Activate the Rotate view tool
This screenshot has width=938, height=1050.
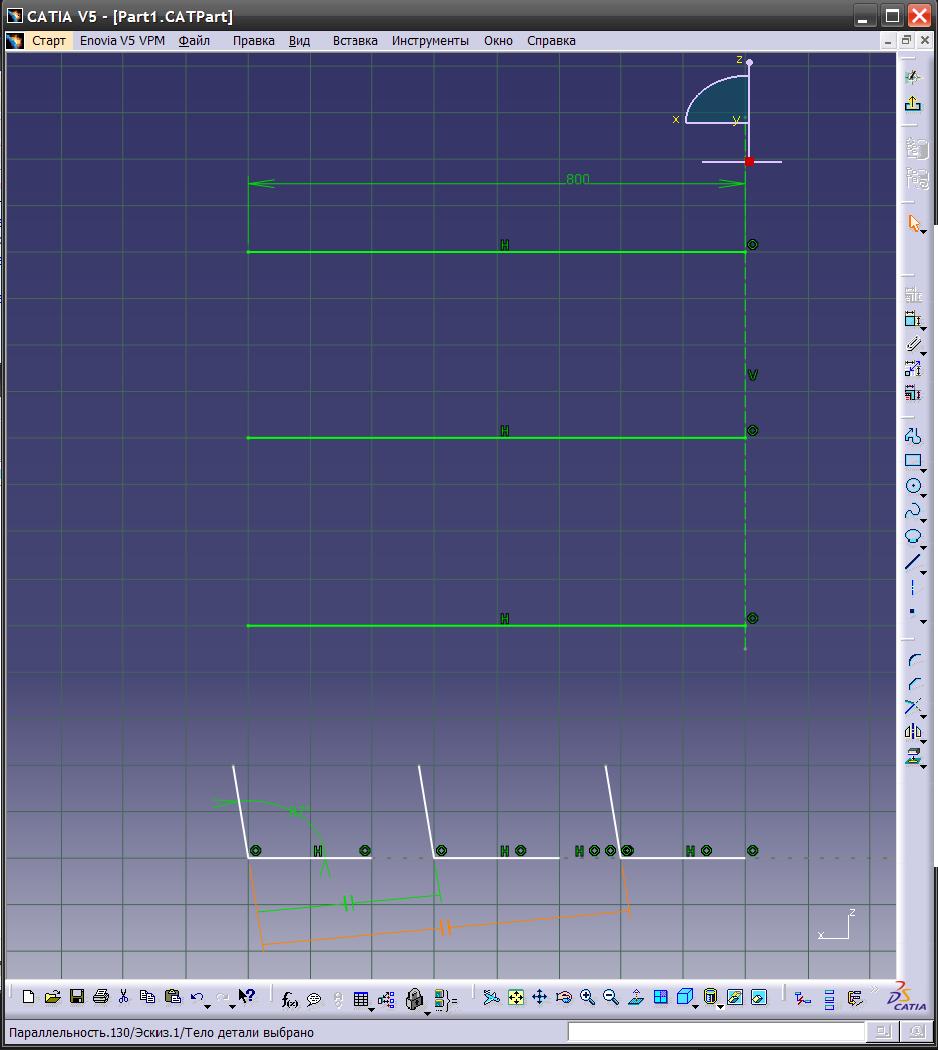click(x=564, y=998)
